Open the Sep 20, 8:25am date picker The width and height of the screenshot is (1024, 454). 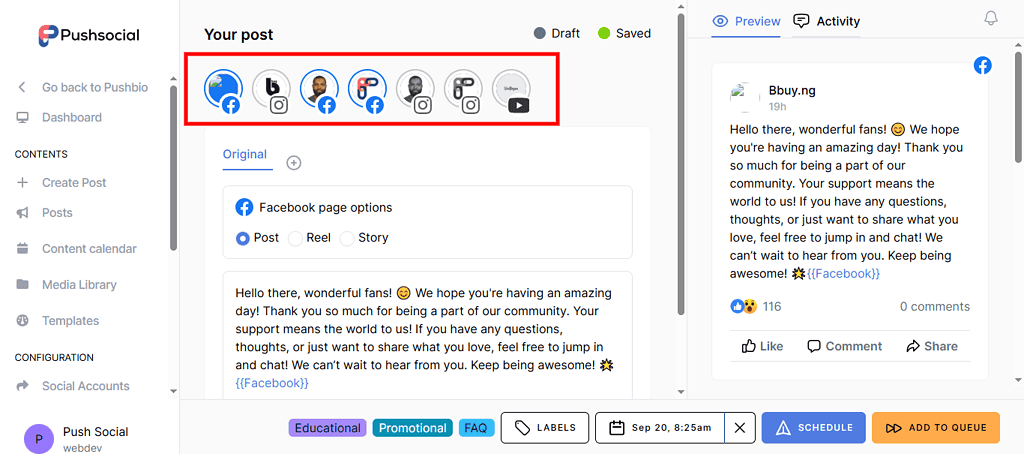(x=660, y=428)
